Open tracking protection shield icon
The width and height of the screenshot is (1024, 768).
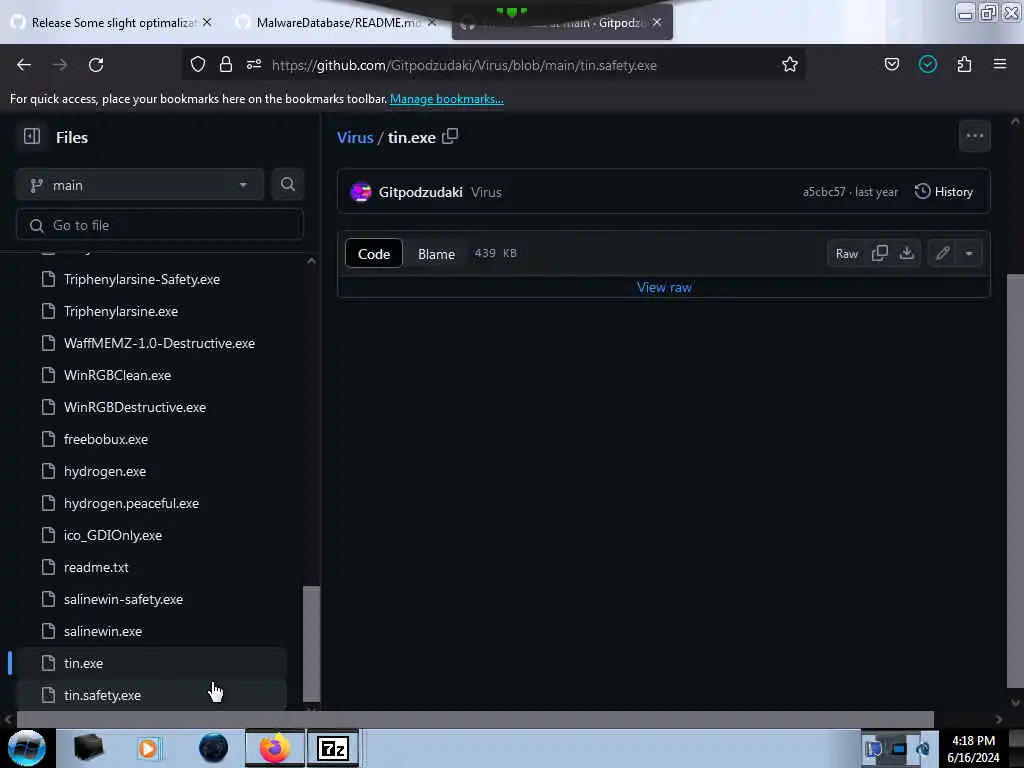[198, 64]
